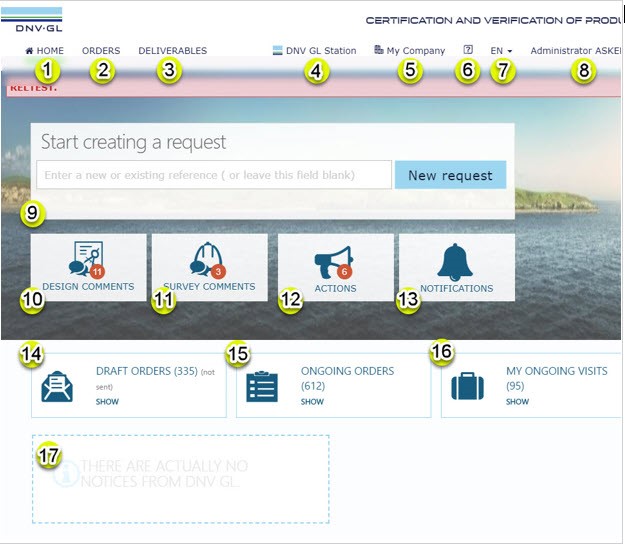Viewport: 625px width, 544px height.
Task: Focus the request reference input field
Action: (214, 175)
